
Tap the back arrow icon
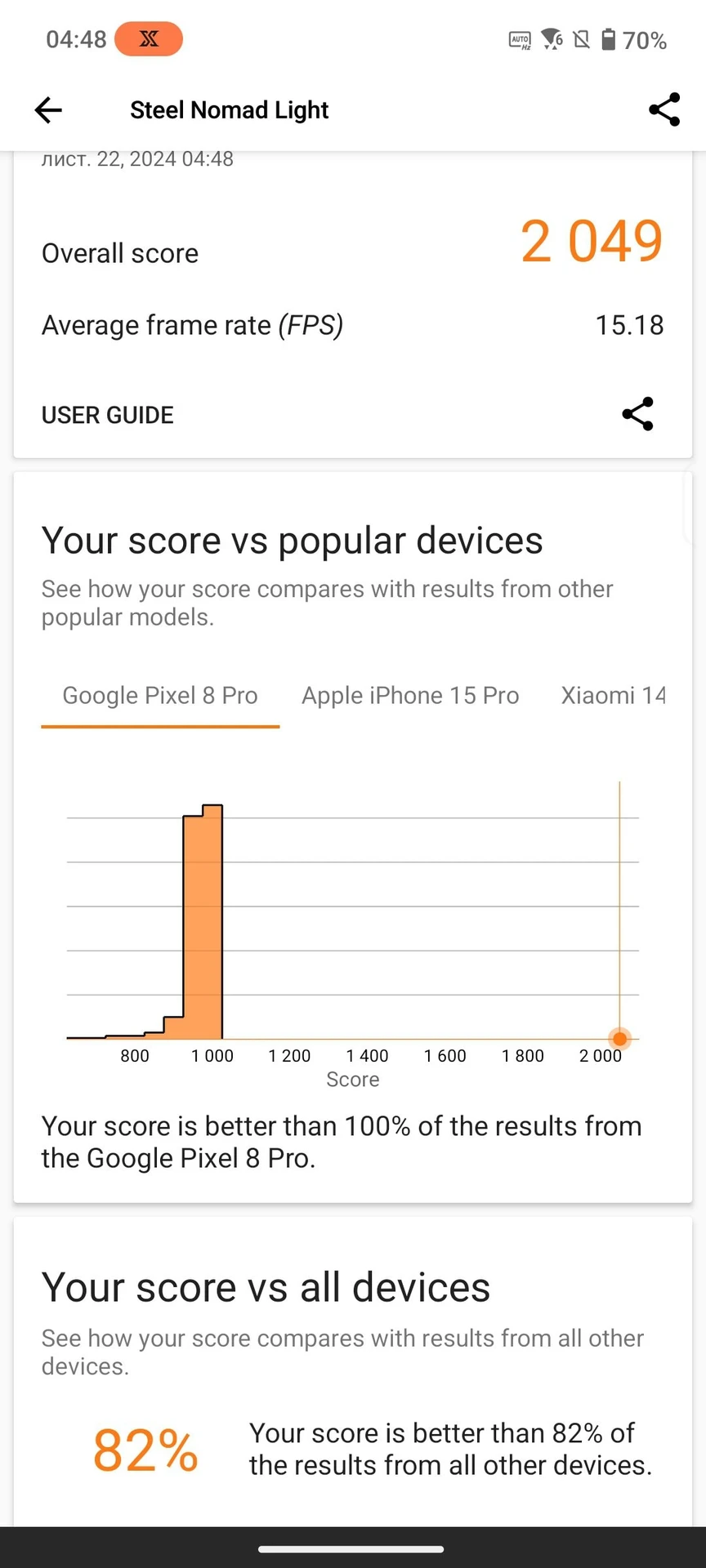coord(48,110)
